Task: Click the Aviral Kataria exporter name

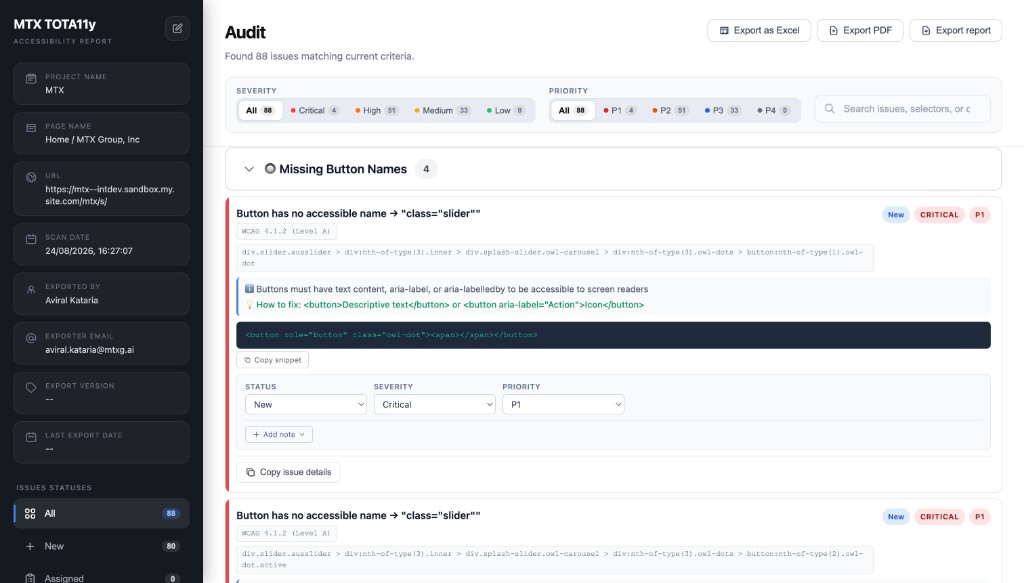Action: pos(71,300)
